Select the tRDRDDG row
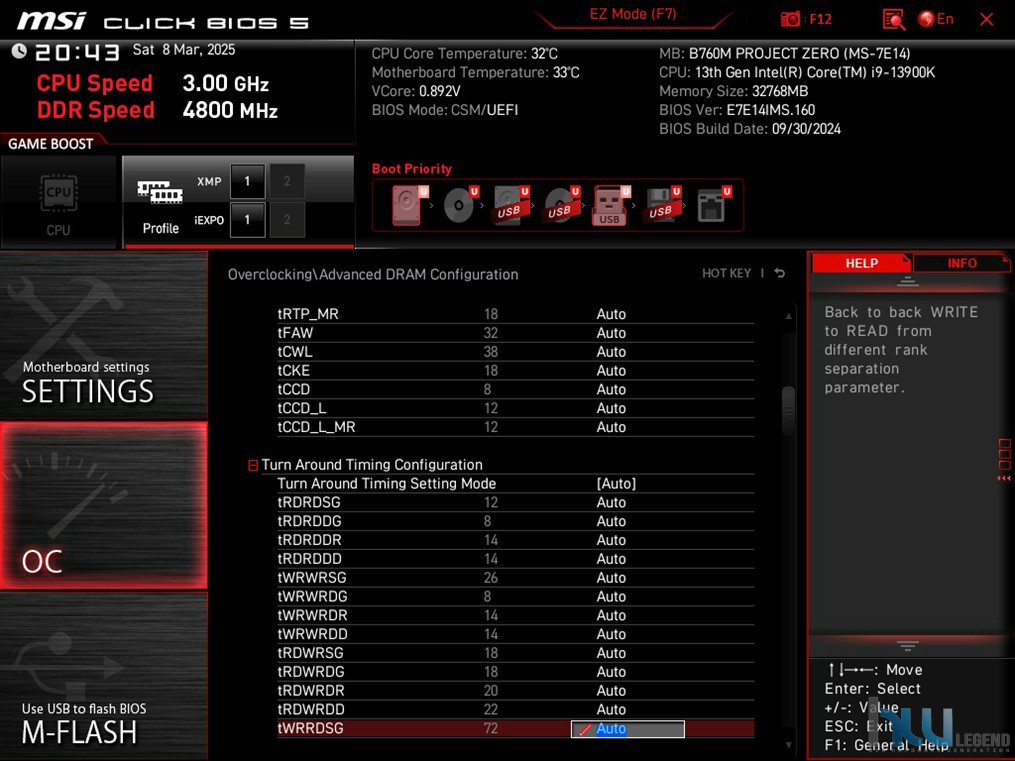The height and width of the screenshot is (761, 1015). (x=516, y=521)
